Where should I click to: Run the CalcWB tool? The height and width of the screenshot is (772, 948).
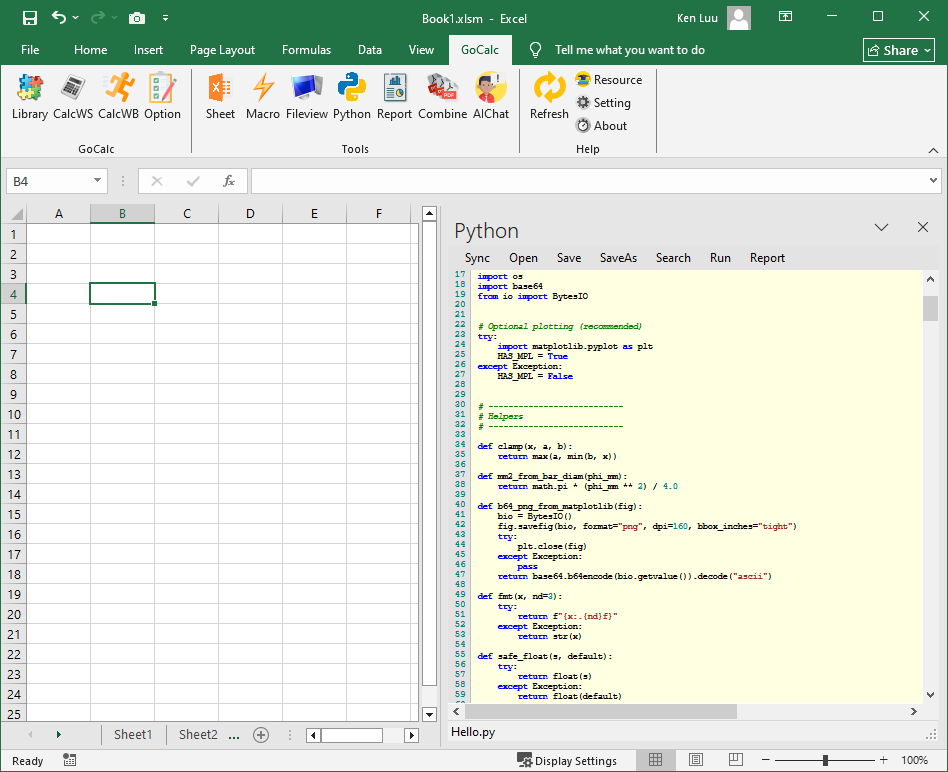click(x=118, y=96)
